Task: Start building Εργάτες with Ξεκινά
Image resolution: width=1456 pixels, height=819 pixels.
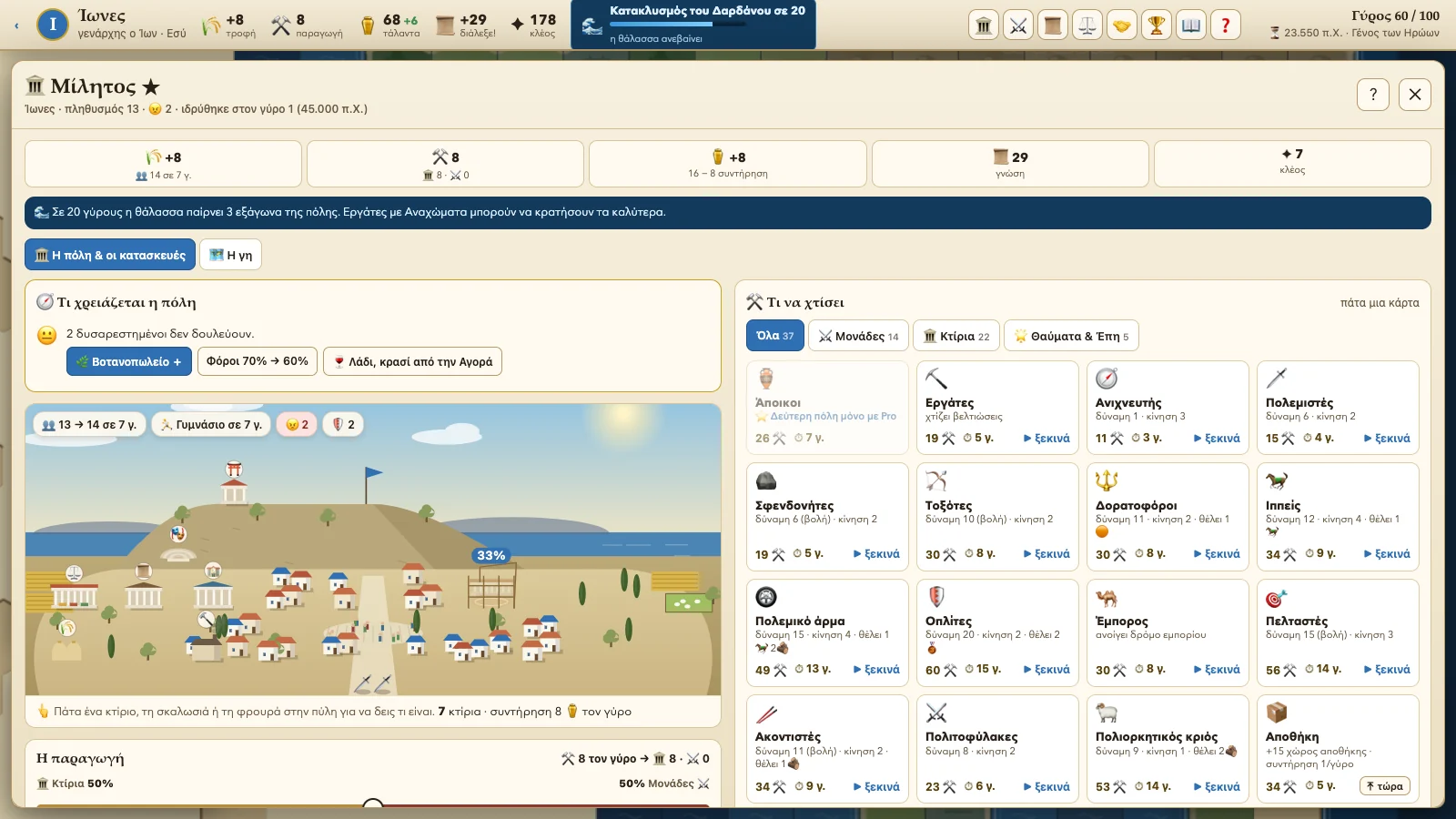Action: click(1046, 439)
